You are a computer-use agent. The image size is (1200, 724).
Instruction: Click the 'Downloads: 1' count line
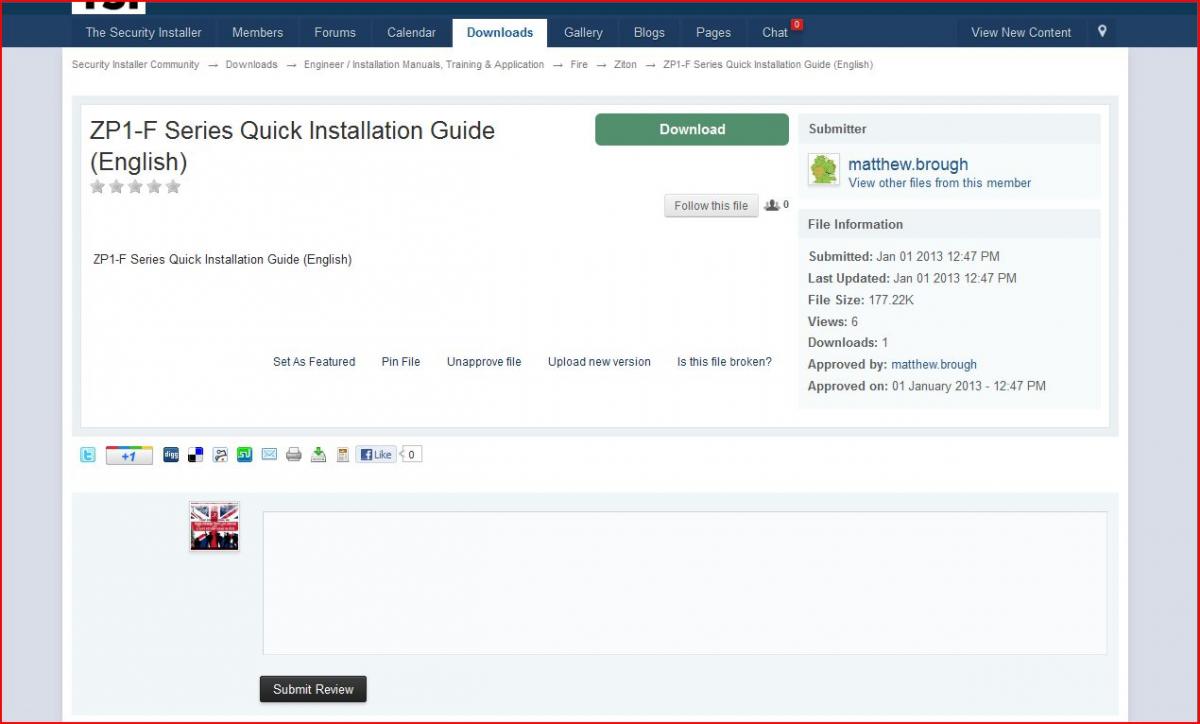coord(848,343)
